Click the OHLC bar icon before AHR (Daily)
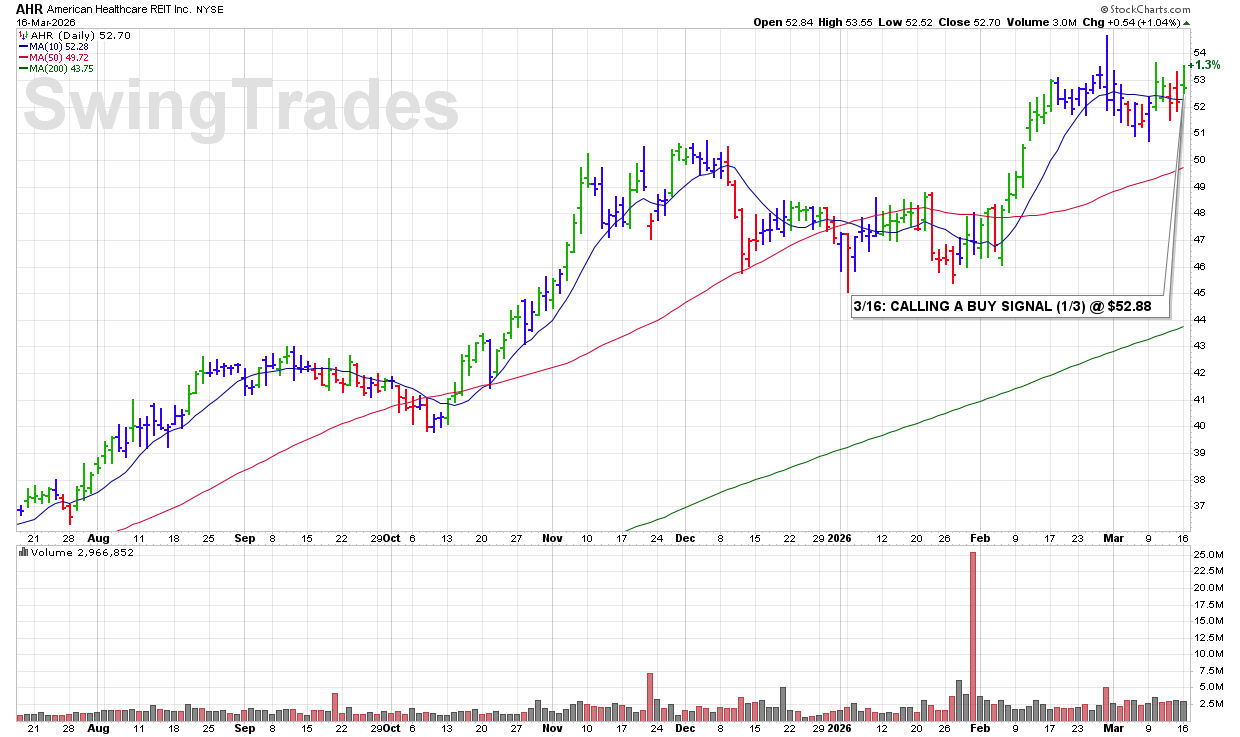The image size is (1240, 737). tap(22, 36)
